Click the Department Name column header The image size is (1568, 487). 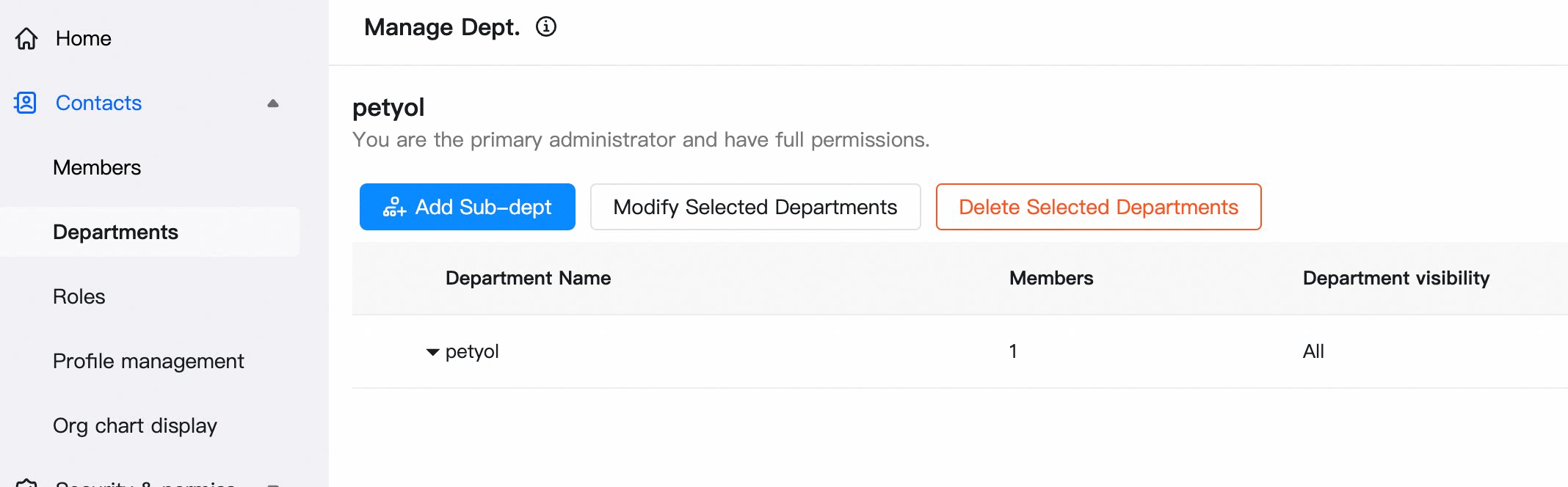pos(529,278)
